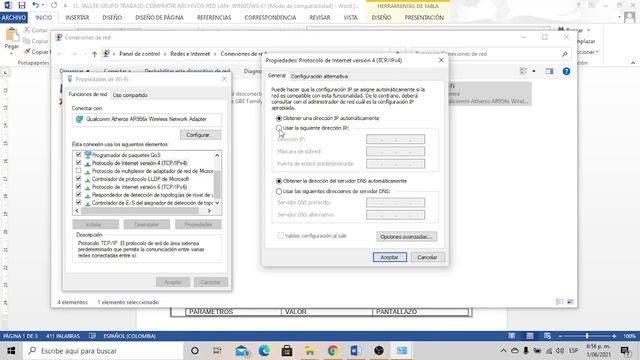Switch to details view icon at bottom right
This screenshot has width=640, height=360.
(x=560, y=302)
